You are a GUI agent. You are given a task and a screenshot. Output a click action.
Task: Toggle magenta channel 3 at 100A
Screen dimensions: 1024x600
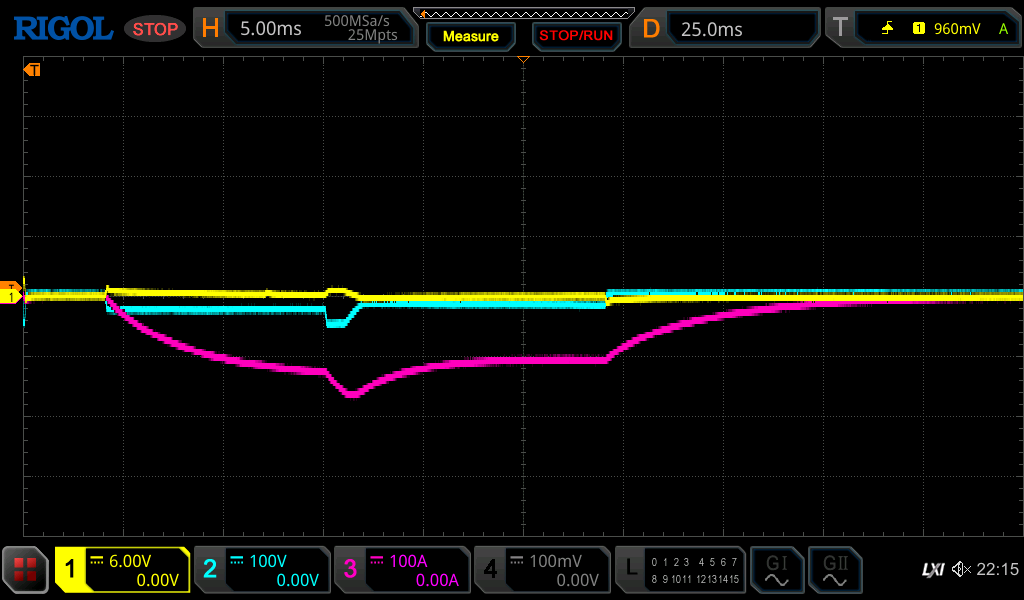[402, 570]
